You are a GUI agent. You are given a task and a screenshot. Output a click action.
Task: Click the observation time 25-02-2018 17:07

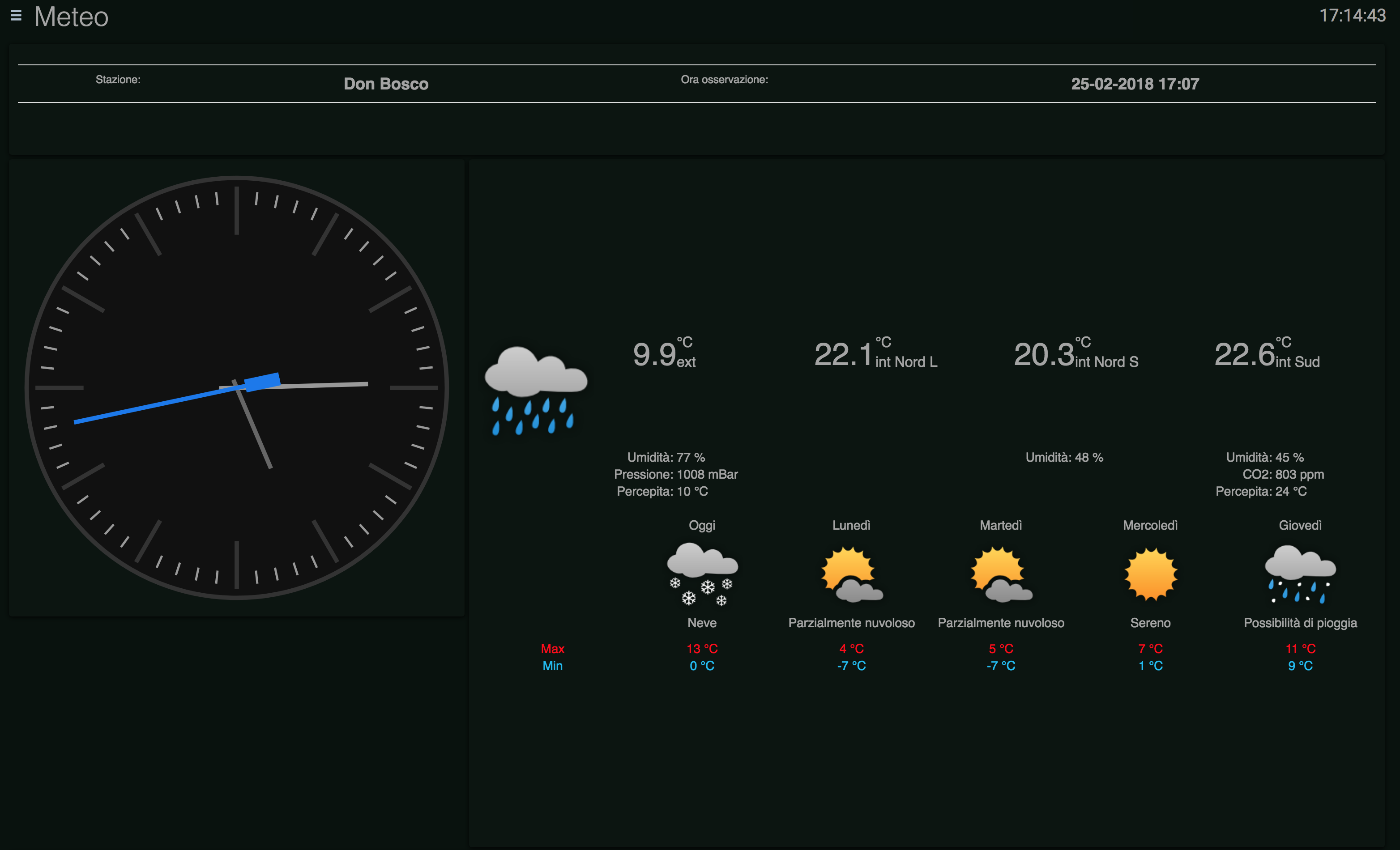coord(1135,84)
